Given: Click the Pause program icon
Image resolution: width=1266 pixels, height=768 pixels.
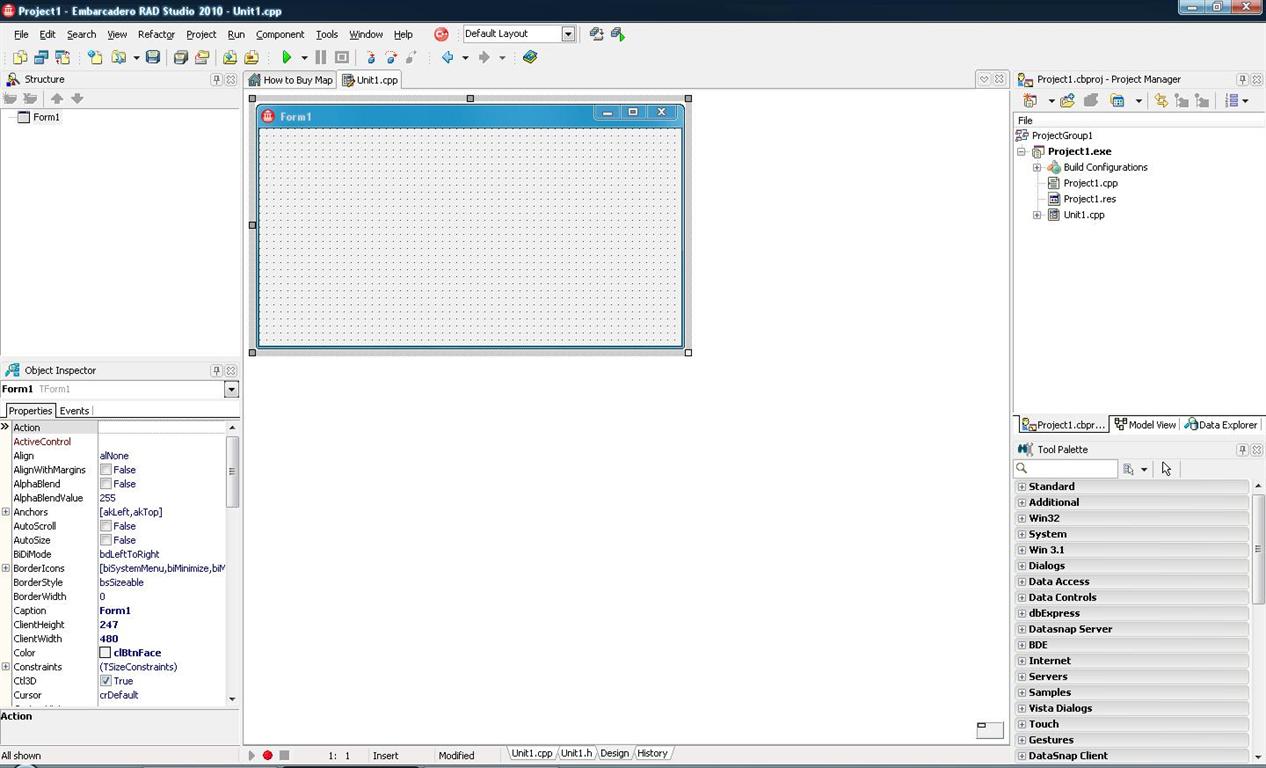Looking at the screenshot, I should click(x=320, y=58).
